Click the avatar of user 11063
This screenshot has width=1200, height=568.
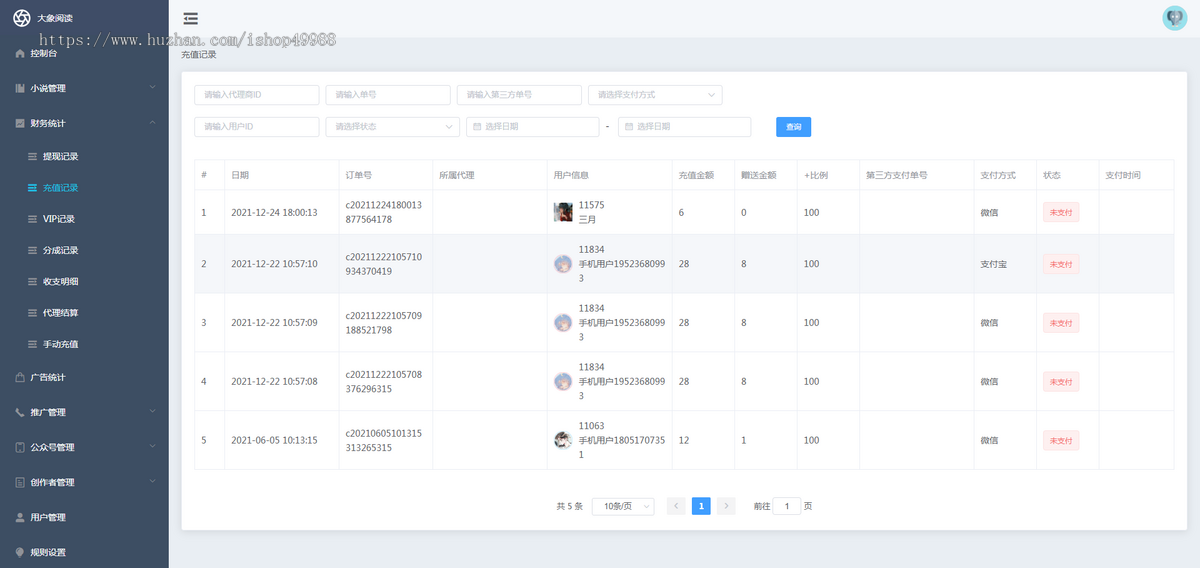[x=563, y=440]
